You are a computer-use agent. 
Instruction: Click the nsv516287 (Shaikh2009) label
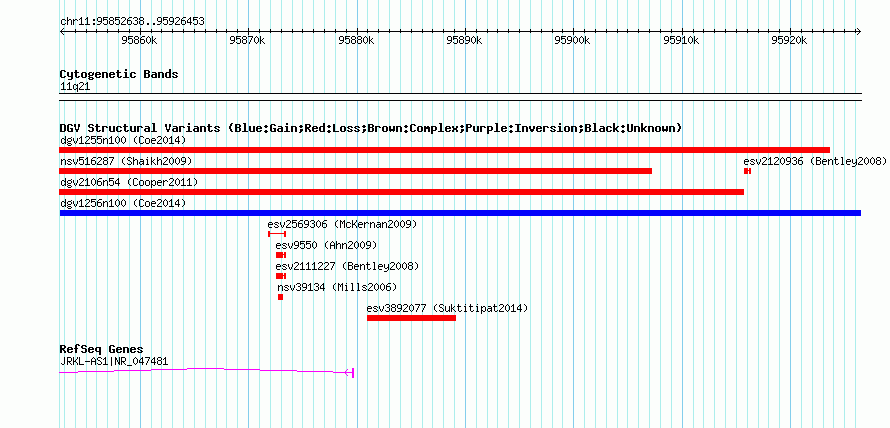(x=126, y=161)
